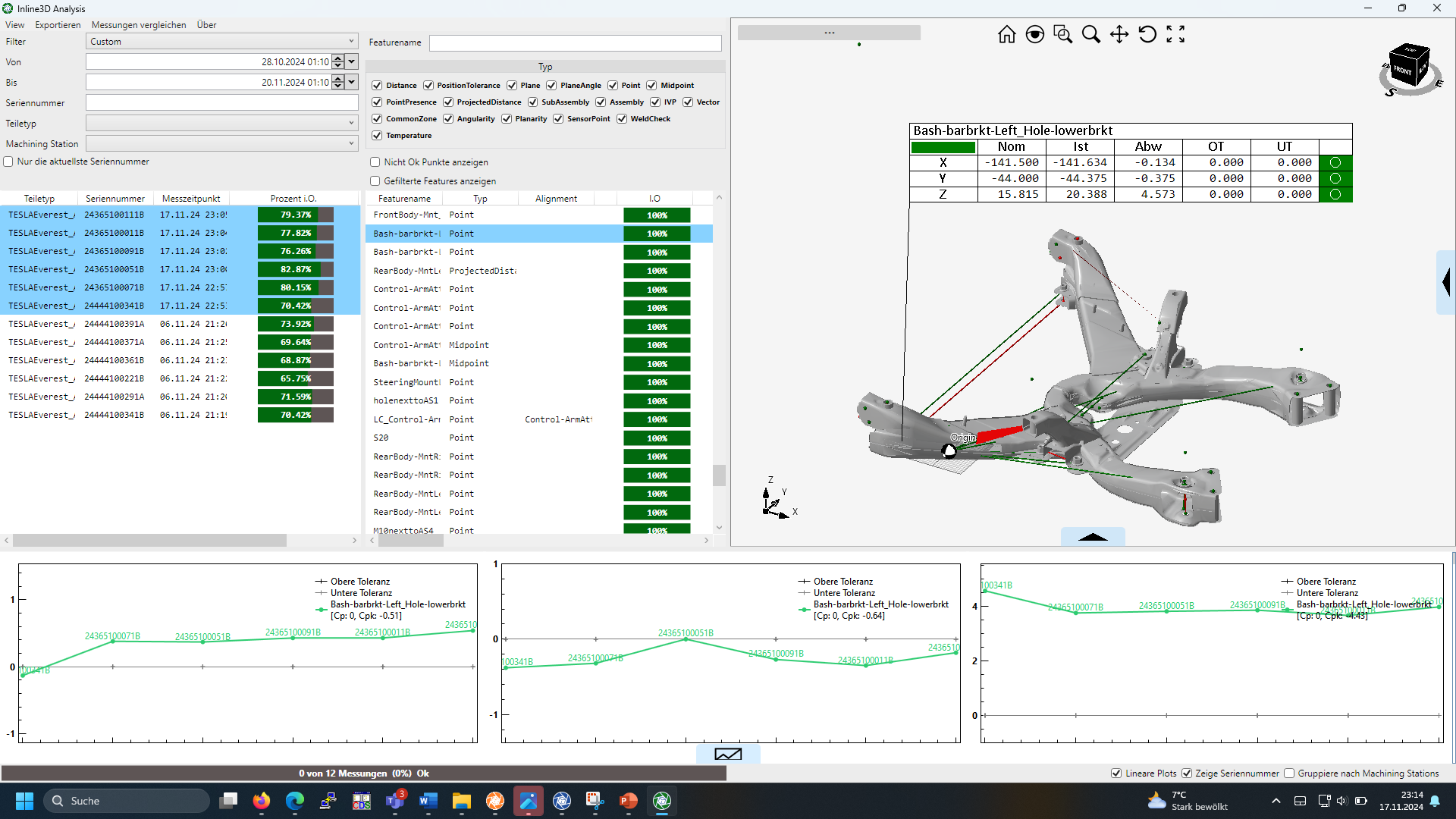
Task: Select the zoom-to-region tool icon
Action: pyautogui.click(x=1062, y=34)
